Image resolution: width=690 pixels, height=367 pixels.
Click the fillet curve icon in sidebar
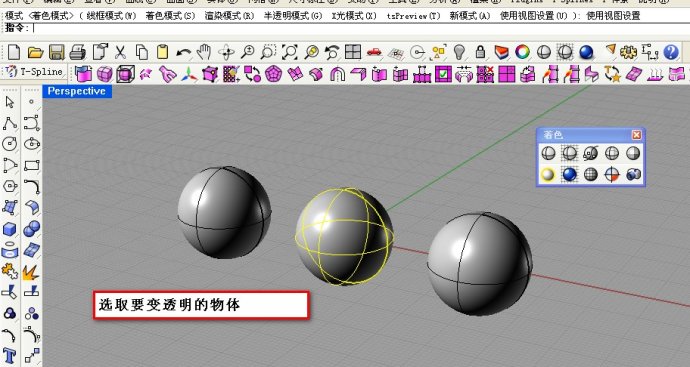point(32,187)
